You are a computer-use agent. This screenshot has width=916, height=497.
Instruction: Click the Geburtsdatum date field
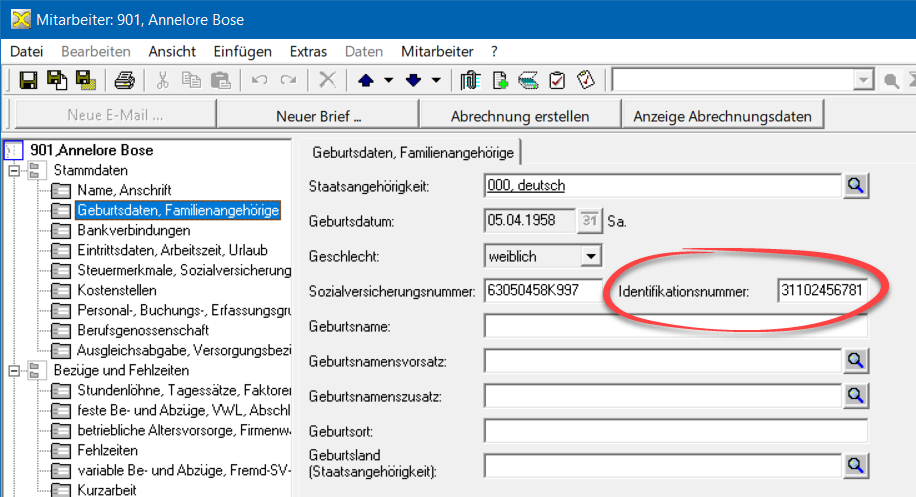[529, 221]
